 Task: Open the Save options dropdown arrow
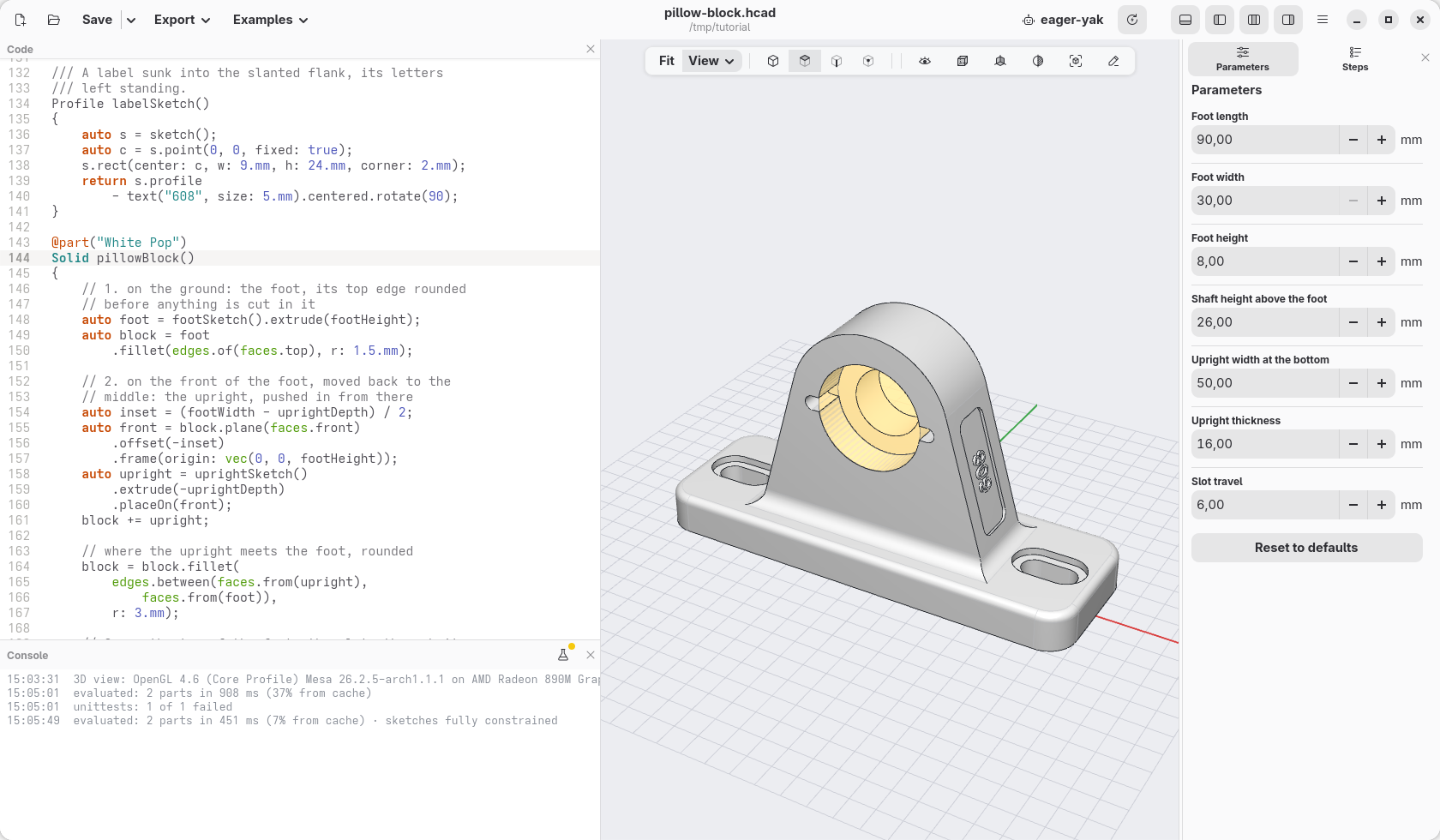[131, 20]
